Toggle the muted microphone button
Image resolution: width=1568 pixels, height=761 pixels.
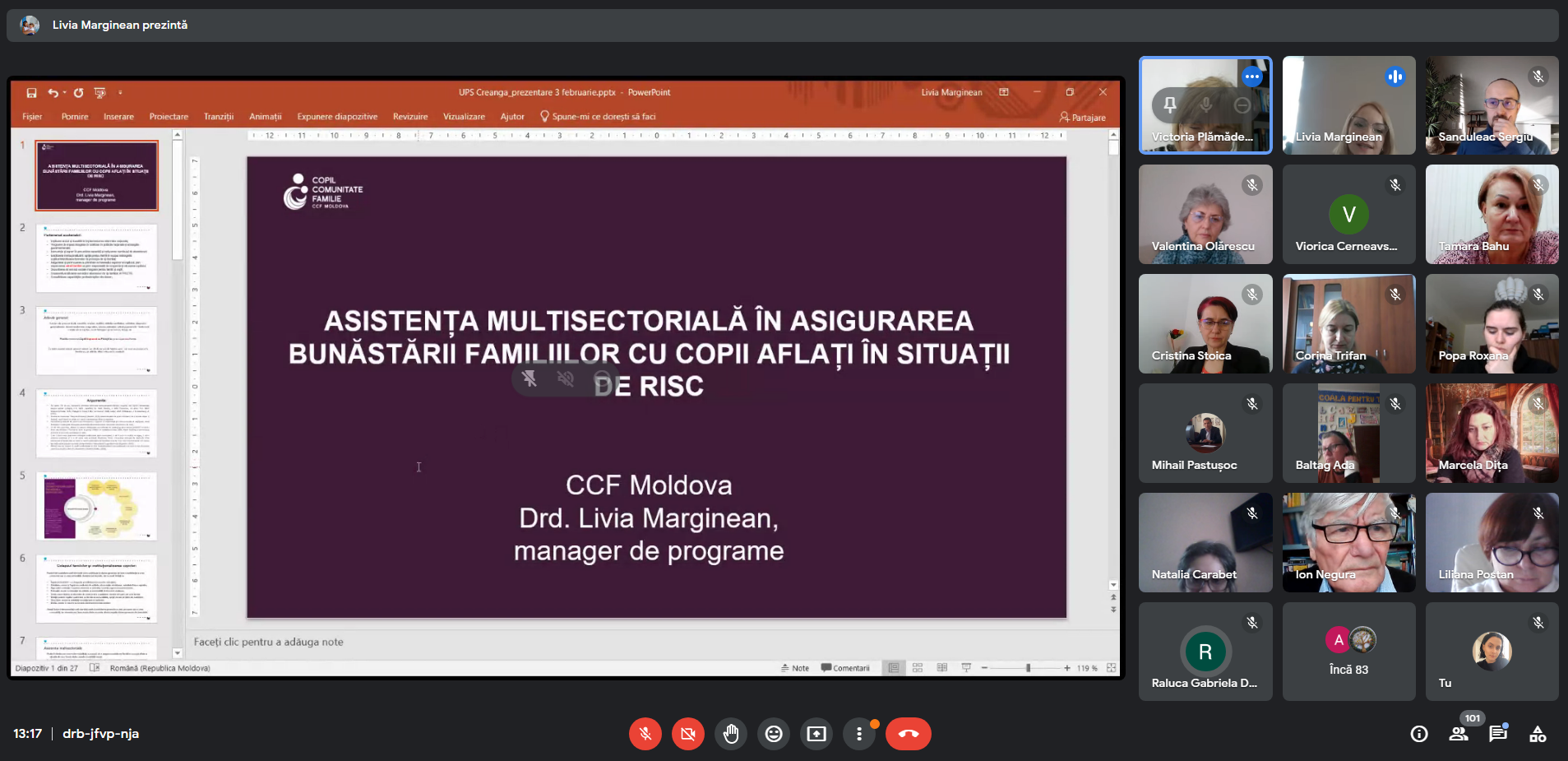pyautogui.click(x=645, y=734)
